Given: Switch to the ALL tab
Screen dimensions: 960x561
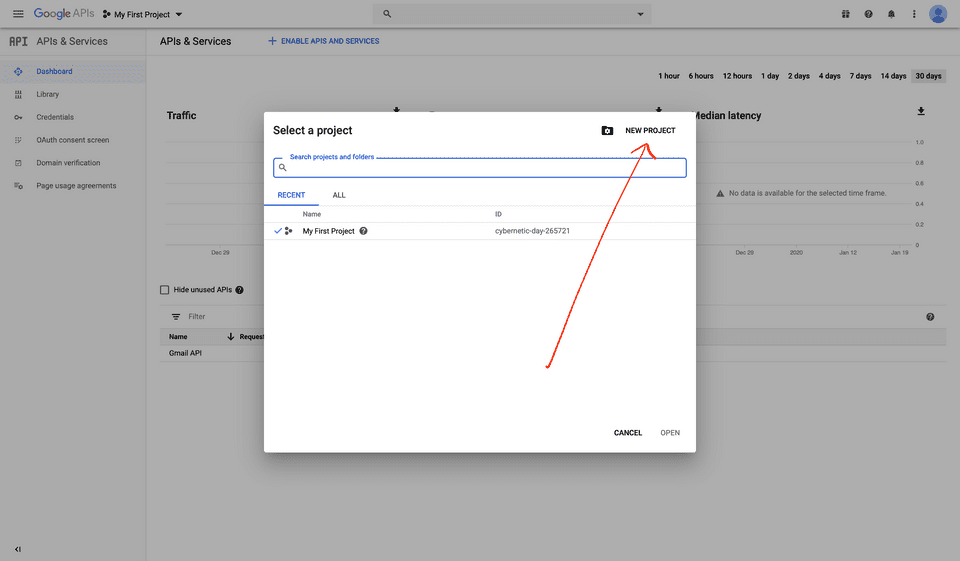Looking at the screenshot, I should pos(339,195).
